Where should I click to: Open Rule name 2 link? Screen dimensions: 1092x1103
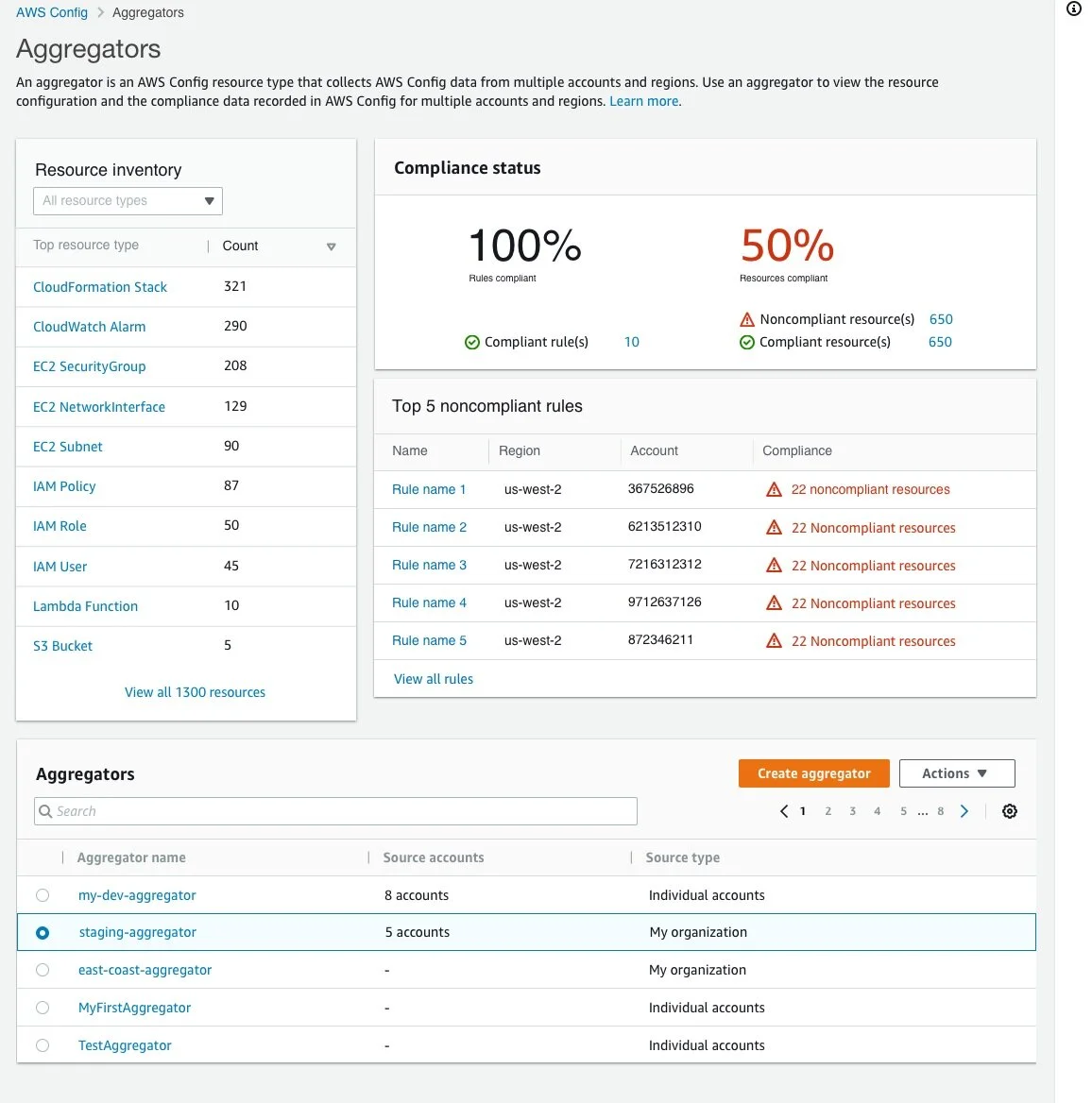[429, 527]
